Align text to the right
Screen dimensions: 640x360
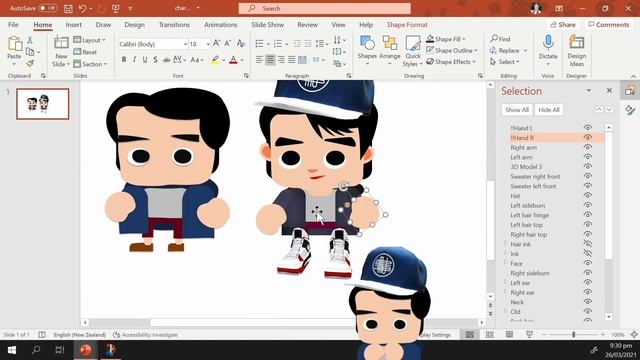(281, 60)
